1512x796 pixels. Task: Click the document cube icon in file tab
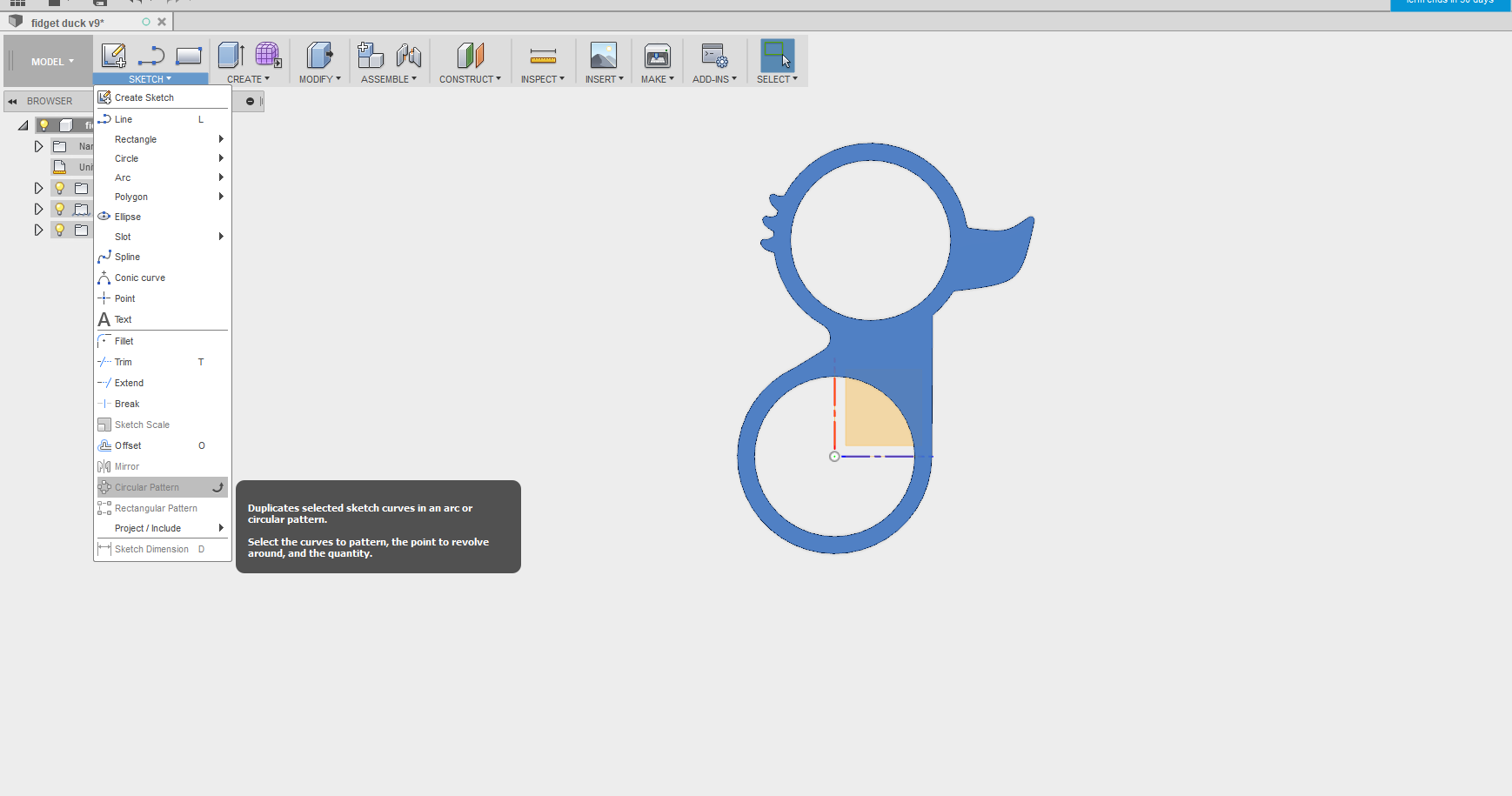pyautogui.click(x=16, y=21)
